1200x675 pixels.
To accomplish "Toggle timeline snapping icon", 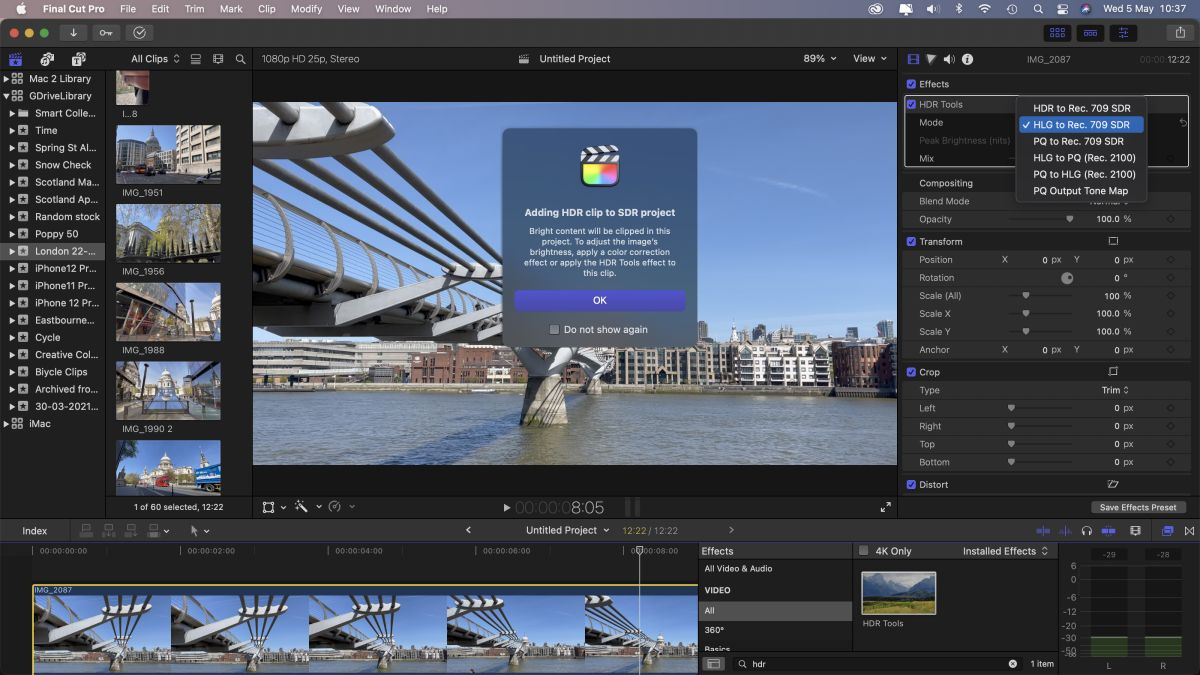I will pyautogui.click(x=1109, y=530).
